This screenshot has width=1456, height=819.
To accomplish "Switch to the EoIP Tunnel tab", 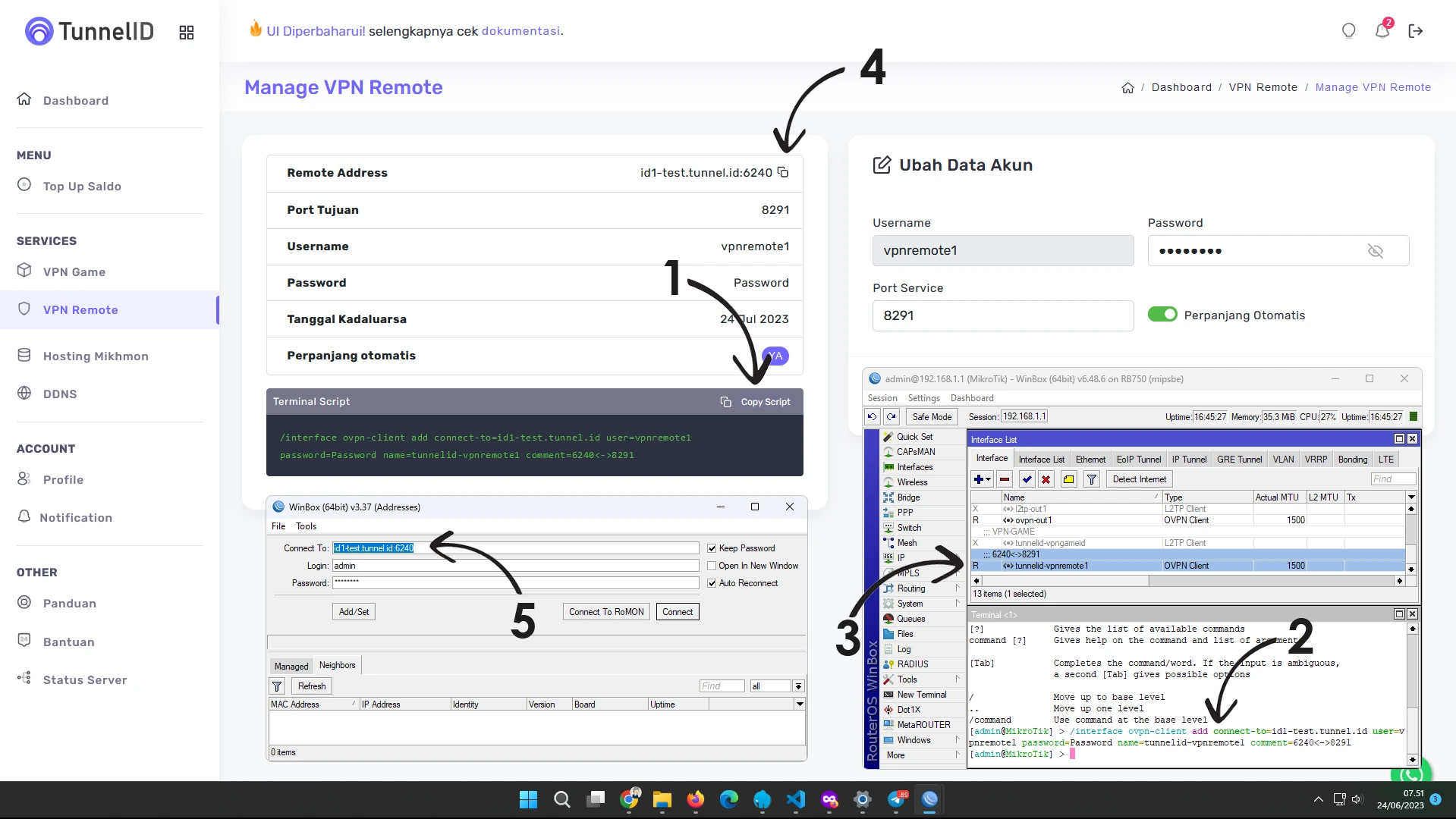I will click(x=1138, y=460).
